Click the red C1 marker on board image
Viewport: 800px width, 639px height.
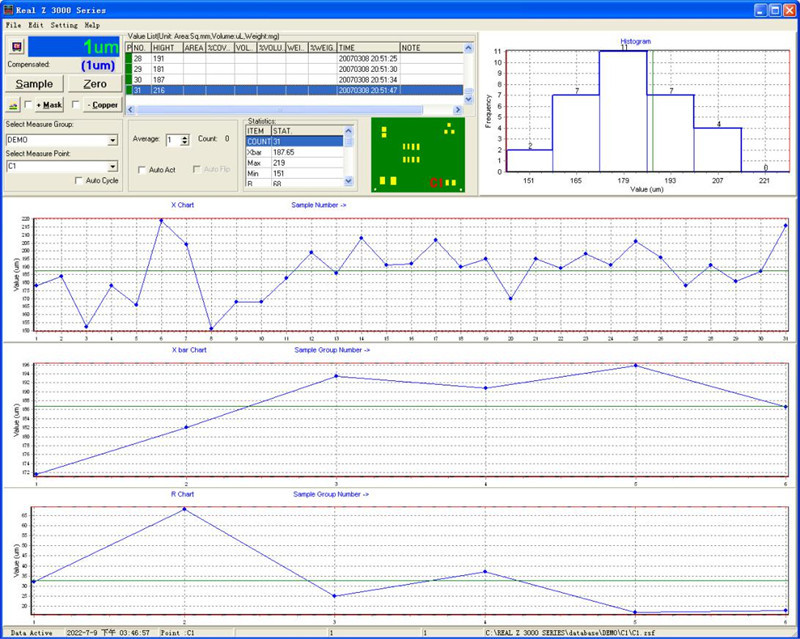pyautogui.click(x=436, y=183)
